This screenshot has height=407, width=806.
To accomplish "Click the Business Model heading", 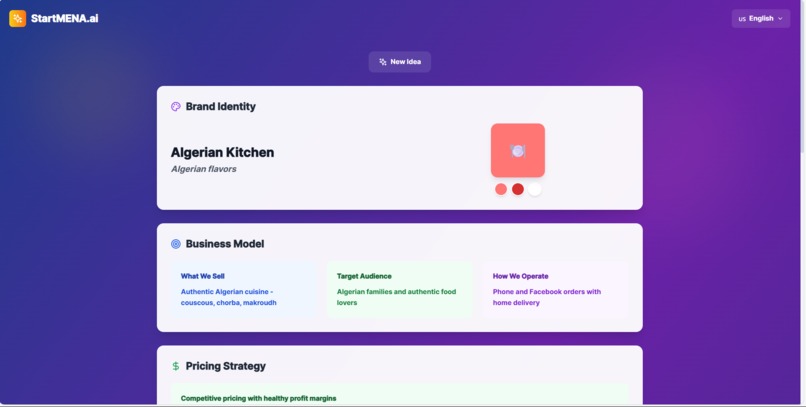I will (x=225, y=244).
